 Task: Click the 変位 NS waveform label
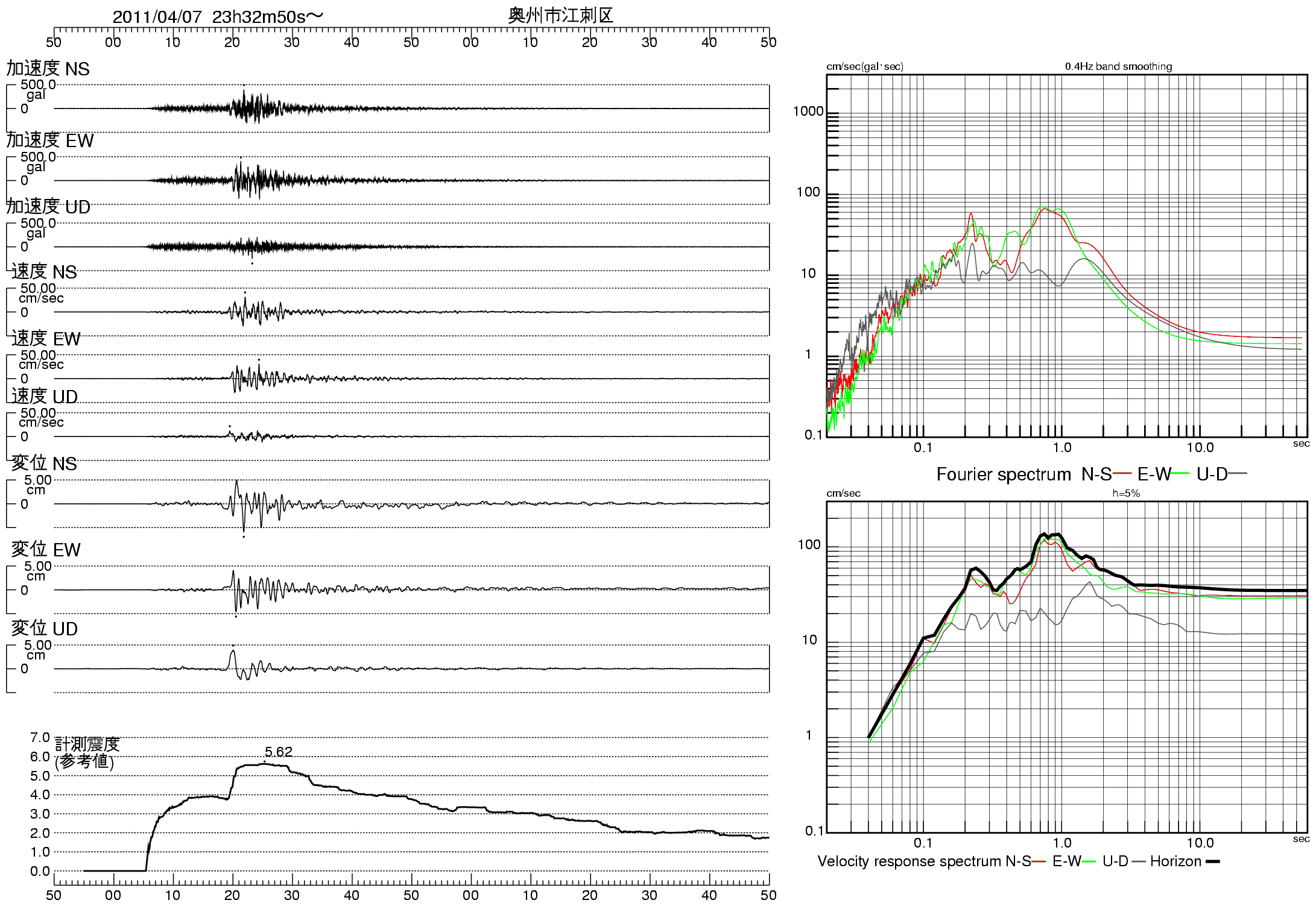point(44,464)
